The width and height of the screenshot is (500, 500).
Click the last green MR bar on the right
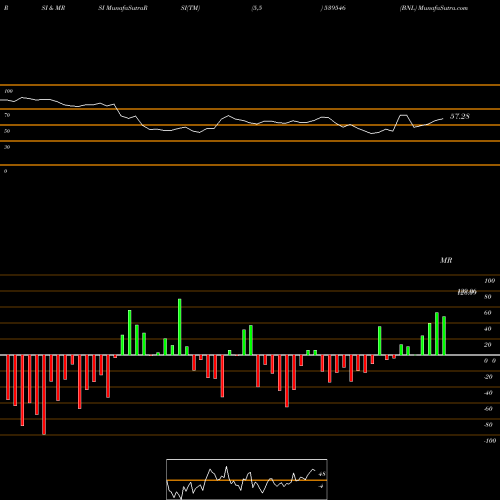coord(444,336)
